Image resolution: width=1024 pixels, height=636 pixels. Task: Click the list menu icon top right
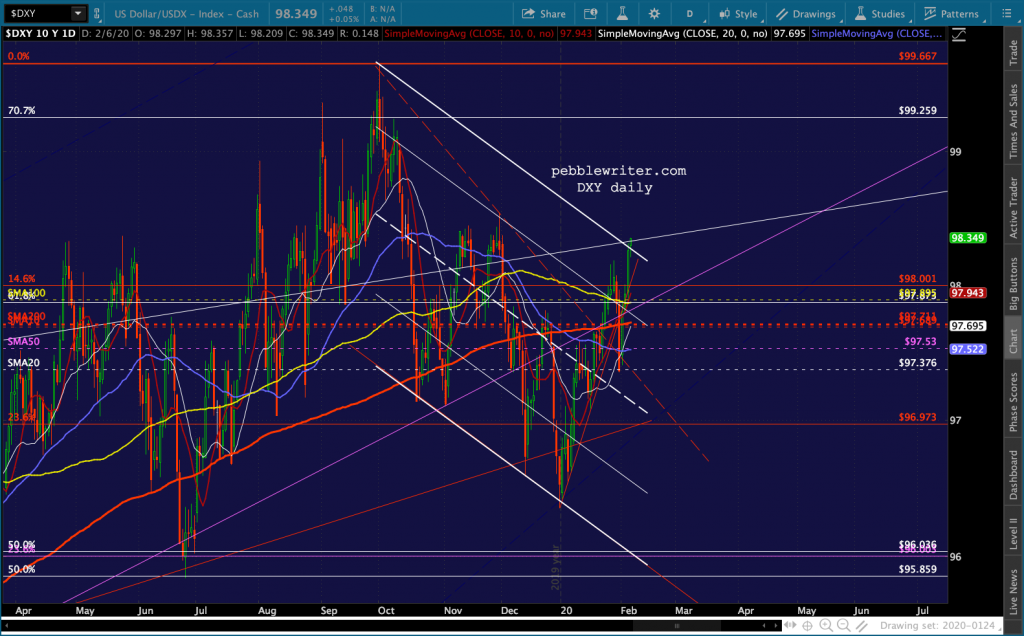1006,14
